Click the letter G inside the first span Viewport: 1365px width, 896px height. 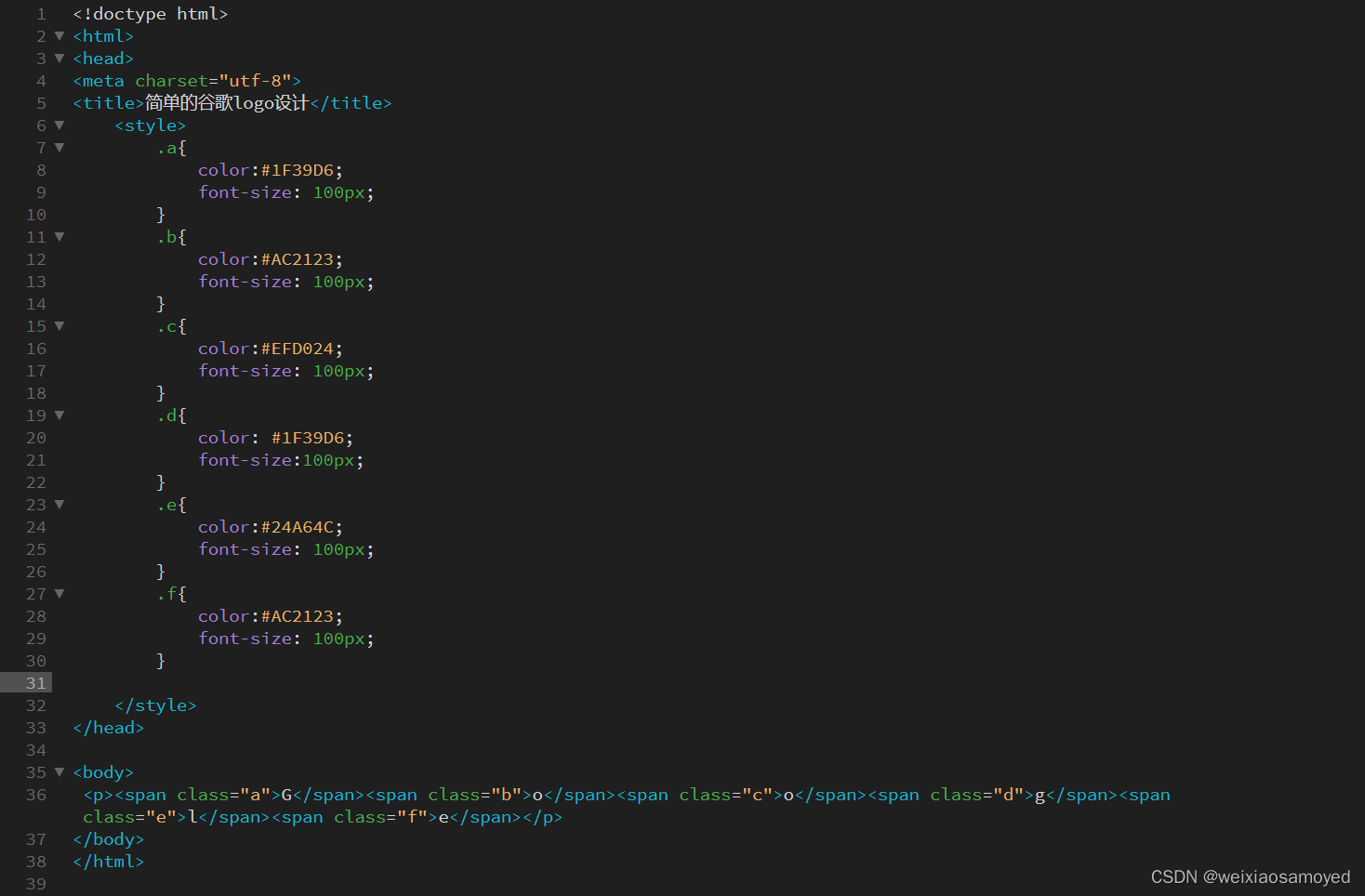tap(286, 795)
